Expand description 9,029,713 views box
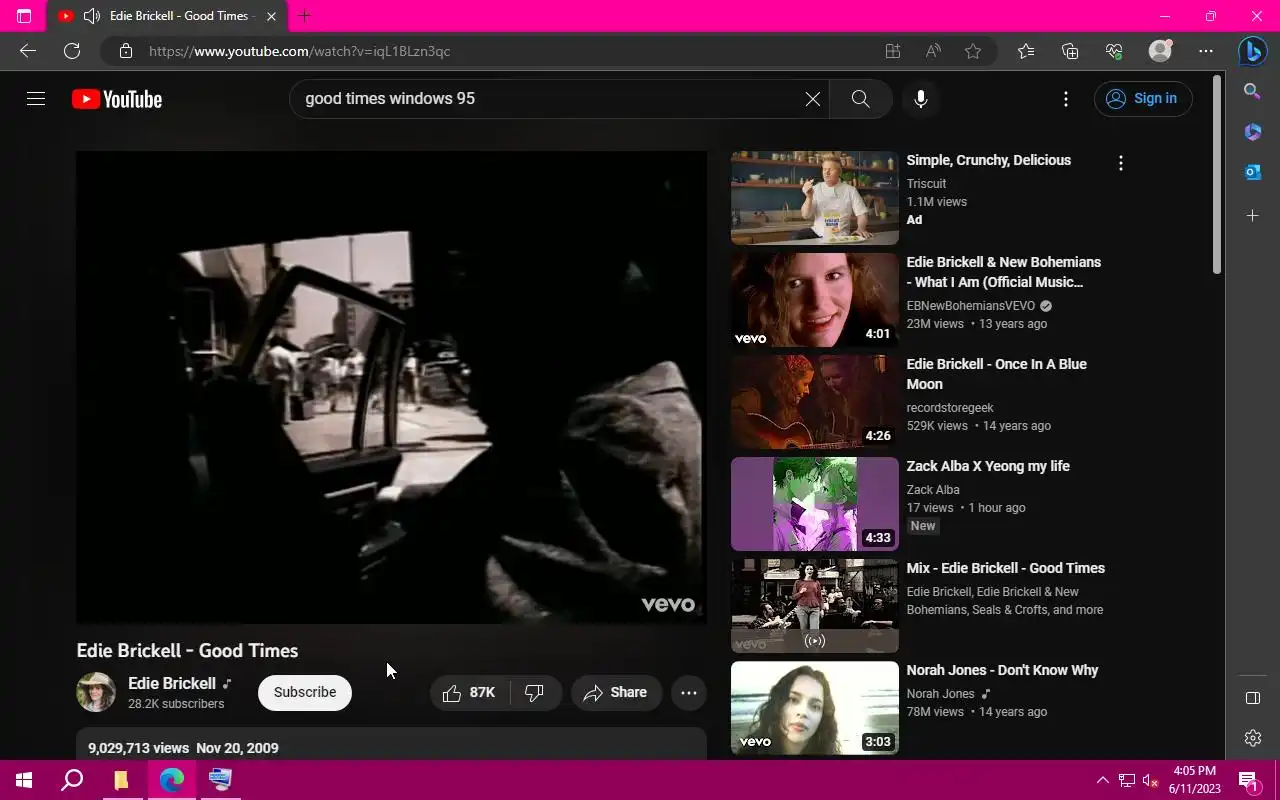This screenshot has height=800, width=1280. [391, 745]
